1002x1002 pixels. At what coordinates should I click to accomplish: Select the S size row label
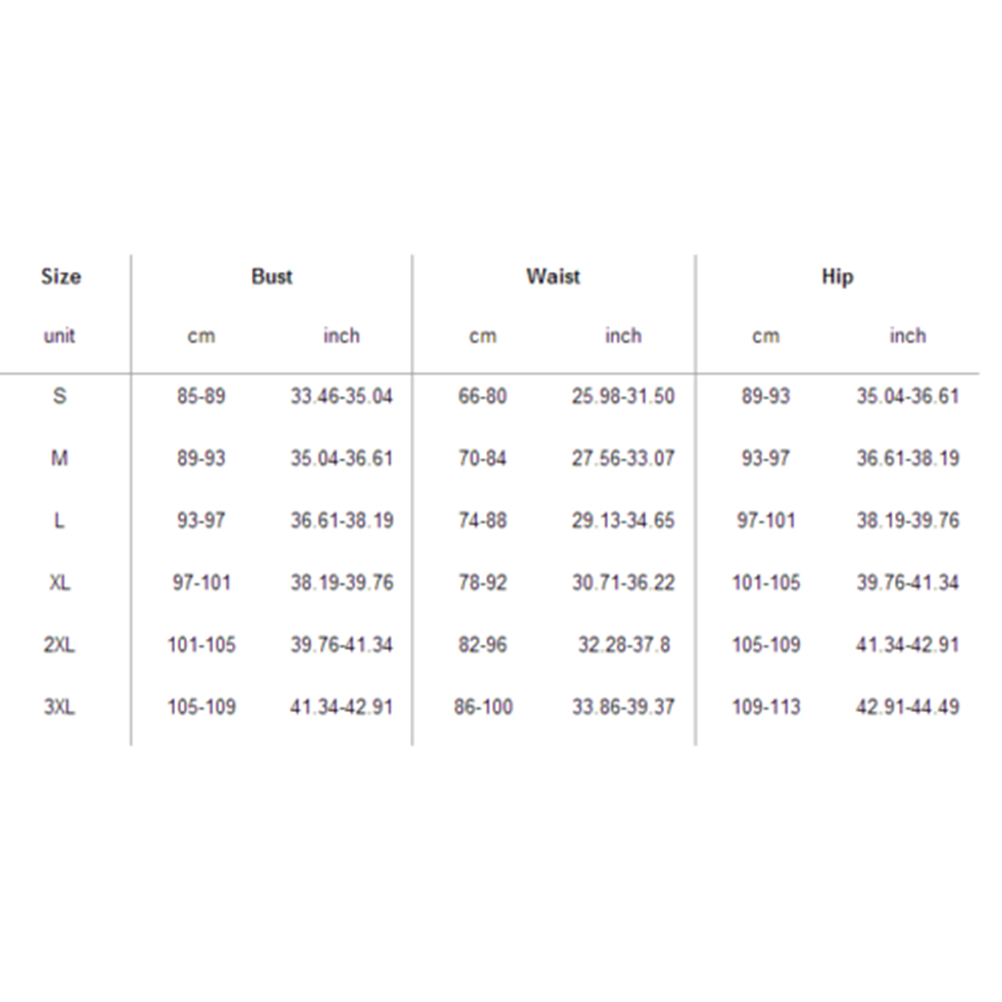tap(60, 396)
